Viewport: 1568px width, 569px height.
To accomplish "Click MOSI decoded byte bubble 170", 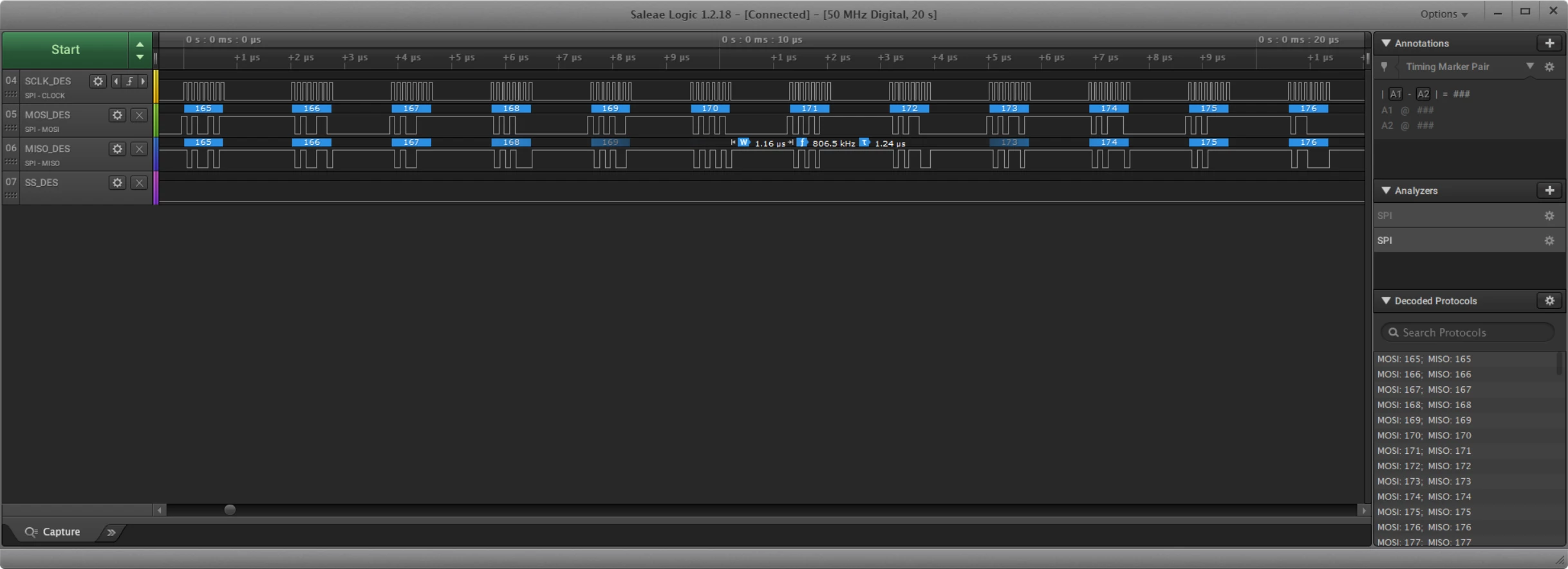I will [710, 108].
